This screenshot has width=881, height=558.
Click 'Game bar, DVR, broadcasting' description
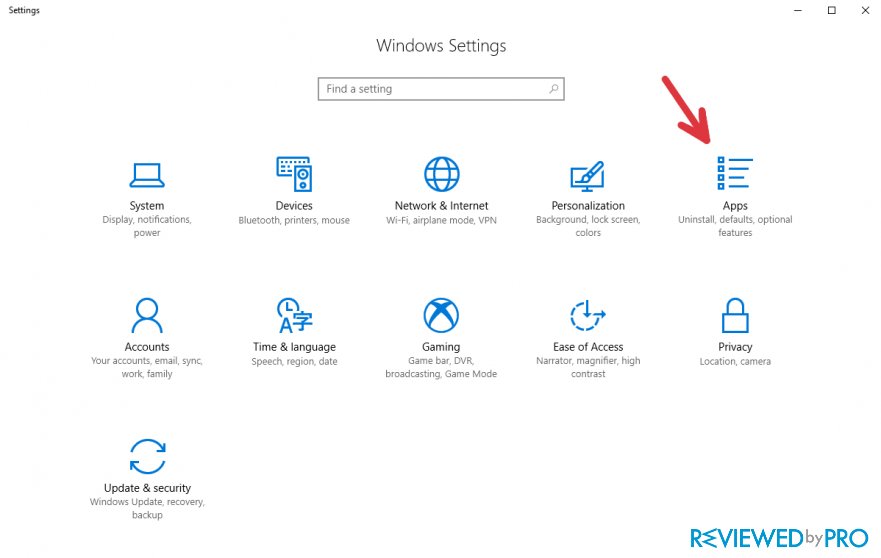coord(441,367)
